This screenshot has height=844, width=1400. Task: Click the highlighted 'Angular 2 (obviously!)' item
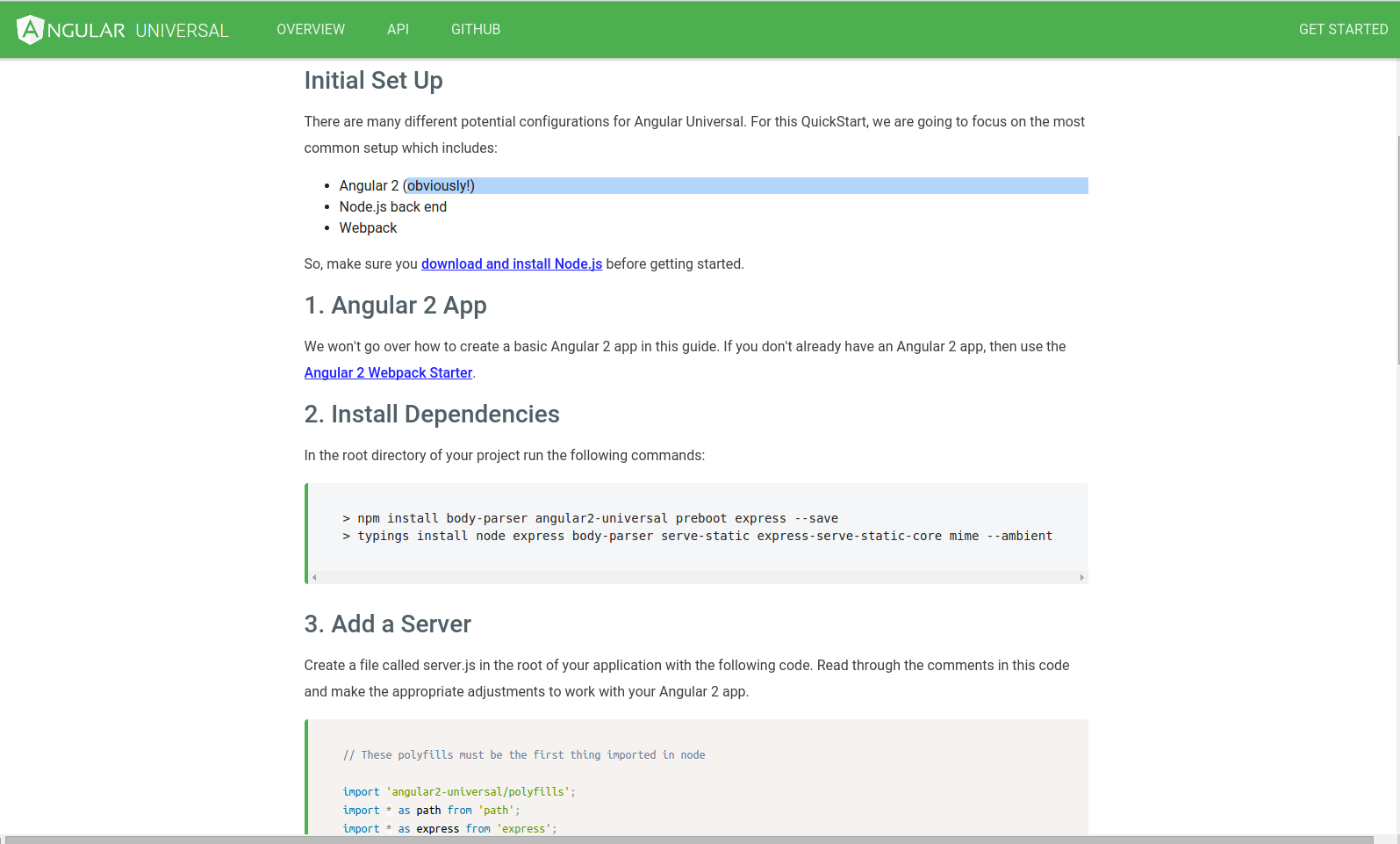407,186
